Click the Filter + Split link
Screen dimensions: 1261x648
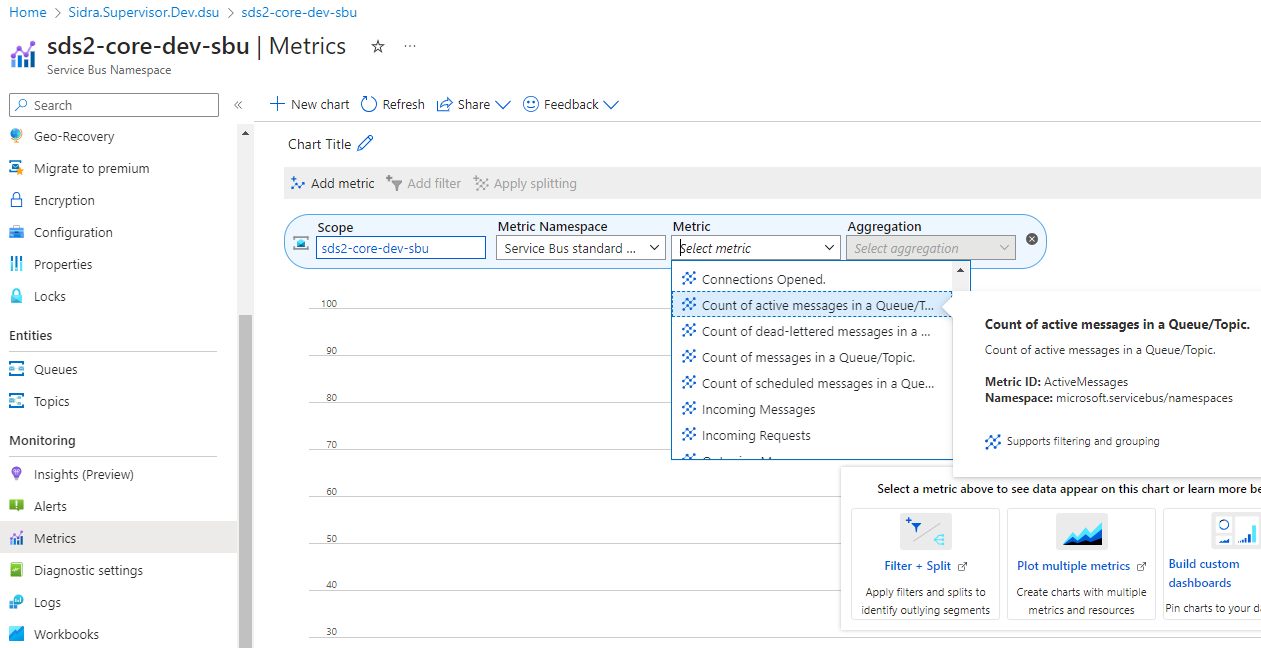tap(917, 566)
